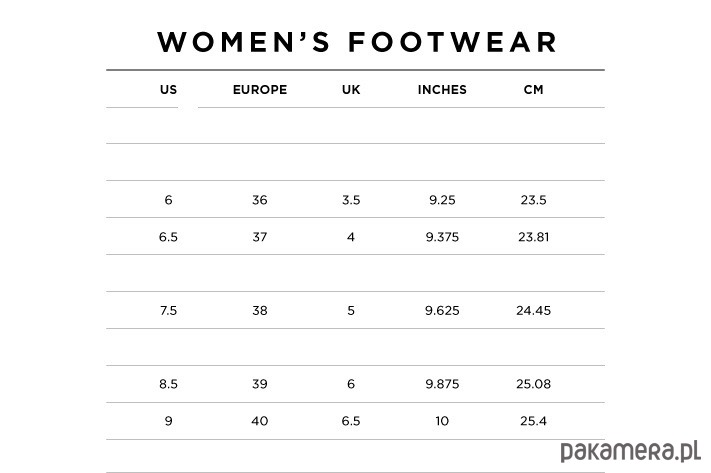Select Europe size 40 cell
This screenshot has height=473, width=711.
point(260,421)
